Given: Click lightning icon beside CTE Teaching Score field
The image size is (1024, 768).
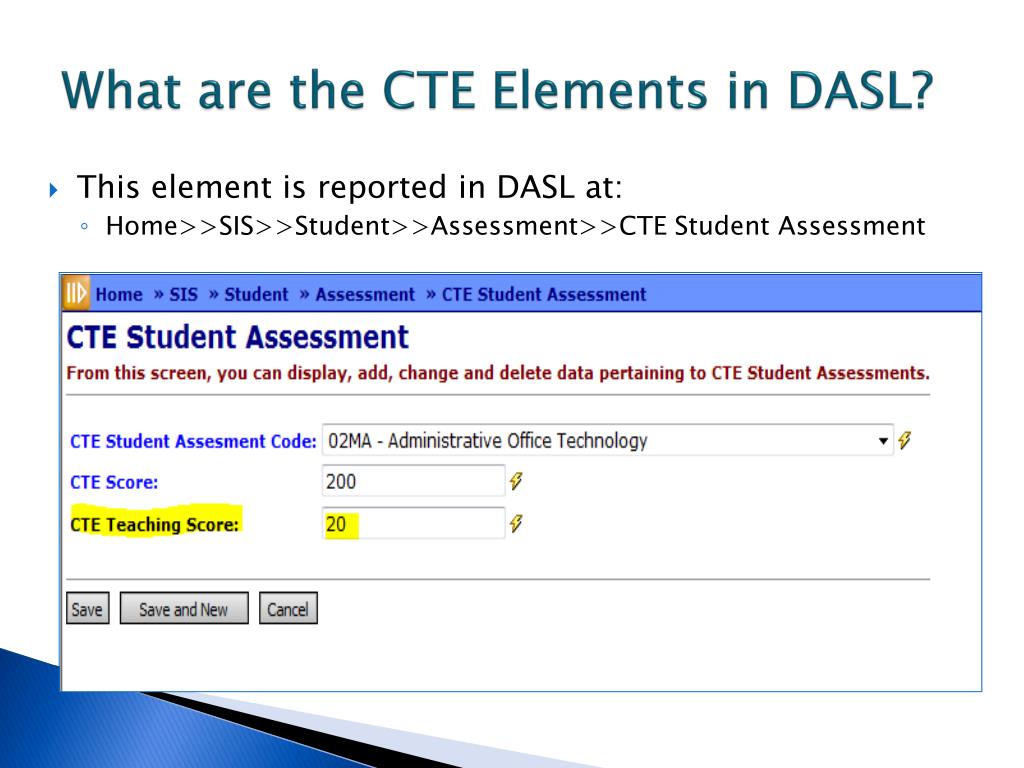Looking at the screenshot, I should coord(516,523).
